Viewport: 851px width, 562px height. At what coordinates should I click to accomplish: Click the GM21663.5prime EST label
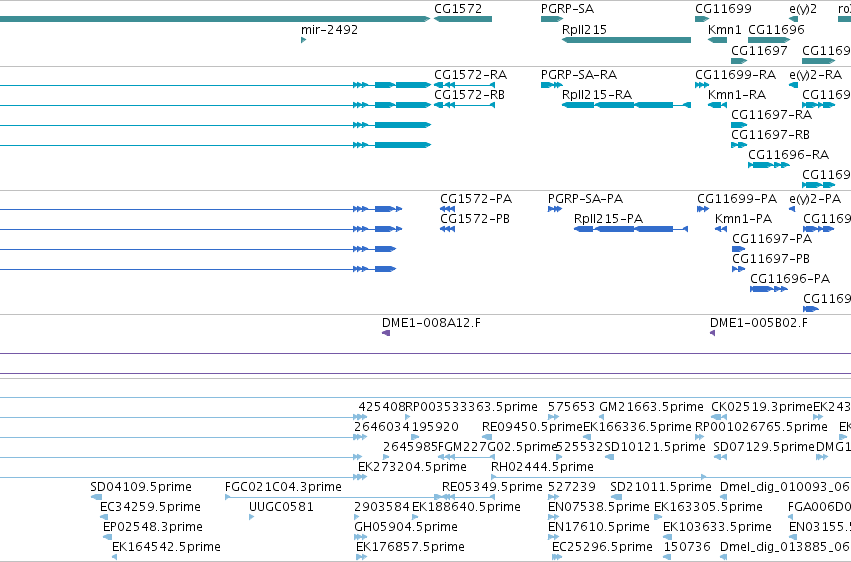(651, 407)
